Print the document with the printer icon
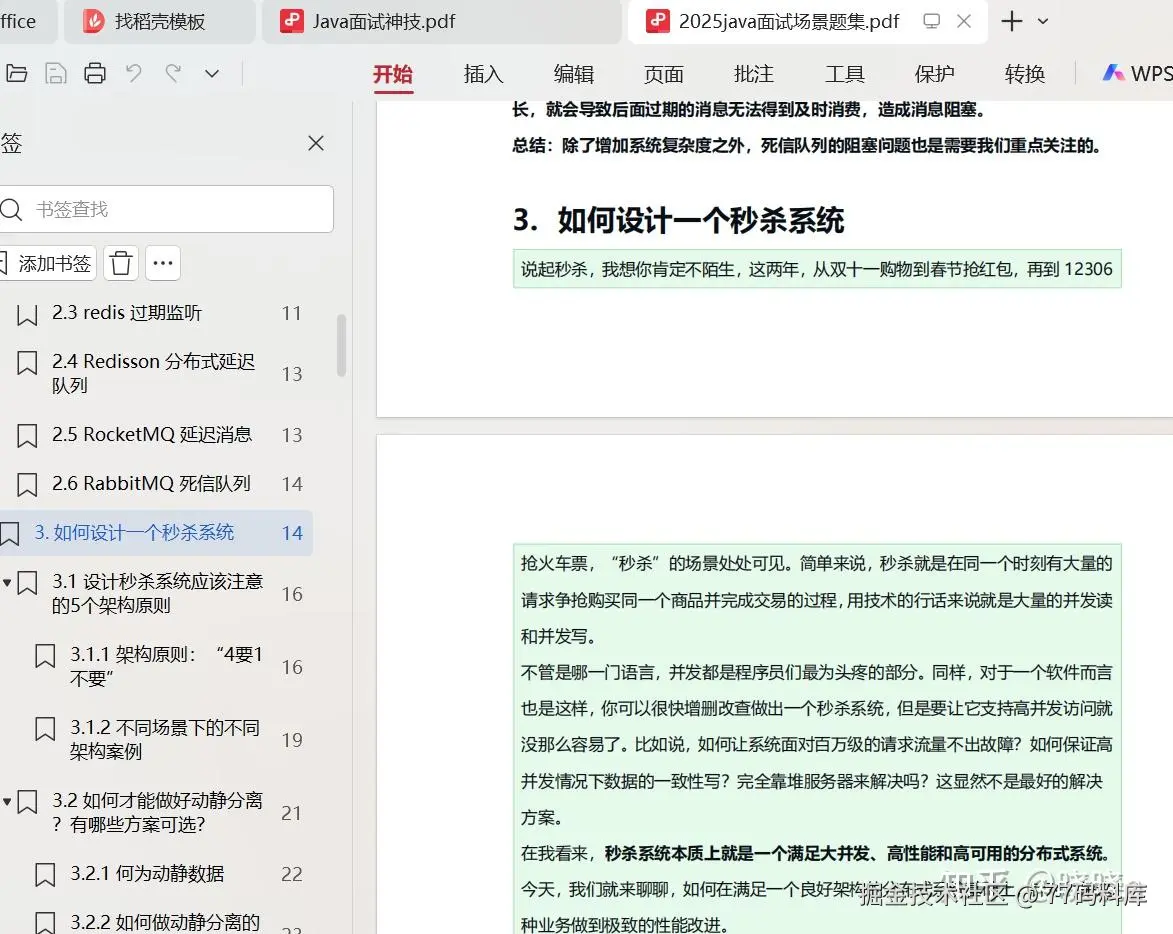The width and height of the screenshot is (1173, 934). (95, 73)
